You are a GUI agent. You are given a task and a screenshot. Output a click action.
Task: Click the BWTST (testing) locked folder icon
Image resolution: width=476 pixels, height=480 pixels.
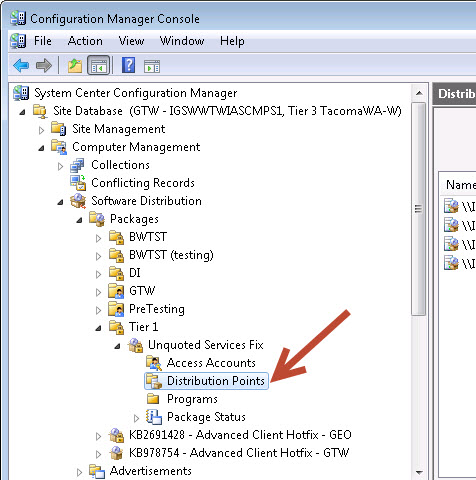116,255
